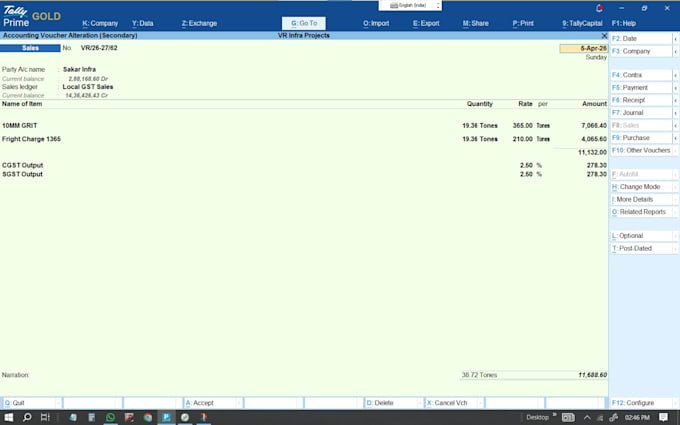
Task: Open the English (India) language selector
Action: [x=410, y=5]
